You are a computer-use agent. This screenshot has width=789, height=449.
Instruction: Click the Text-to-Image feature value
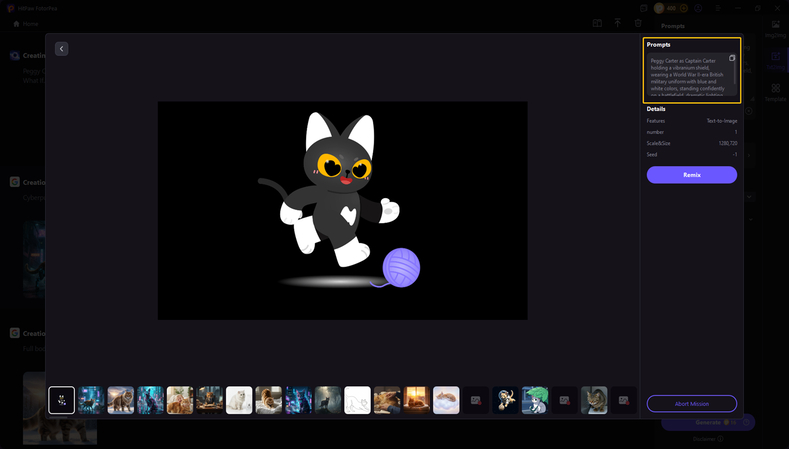tap(722, 121)
